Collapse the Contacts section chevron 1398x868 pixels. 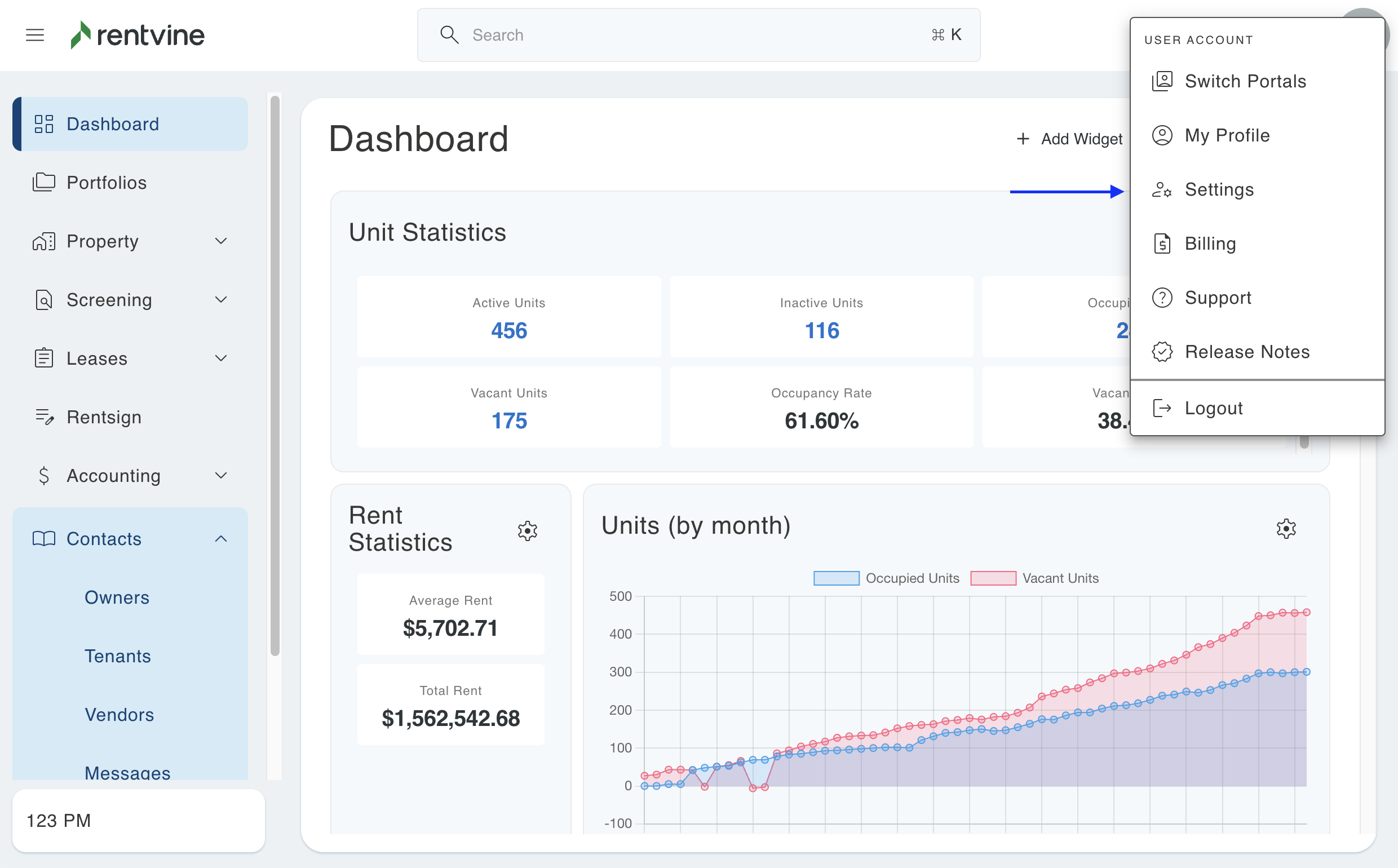click(x=221, y=538)
